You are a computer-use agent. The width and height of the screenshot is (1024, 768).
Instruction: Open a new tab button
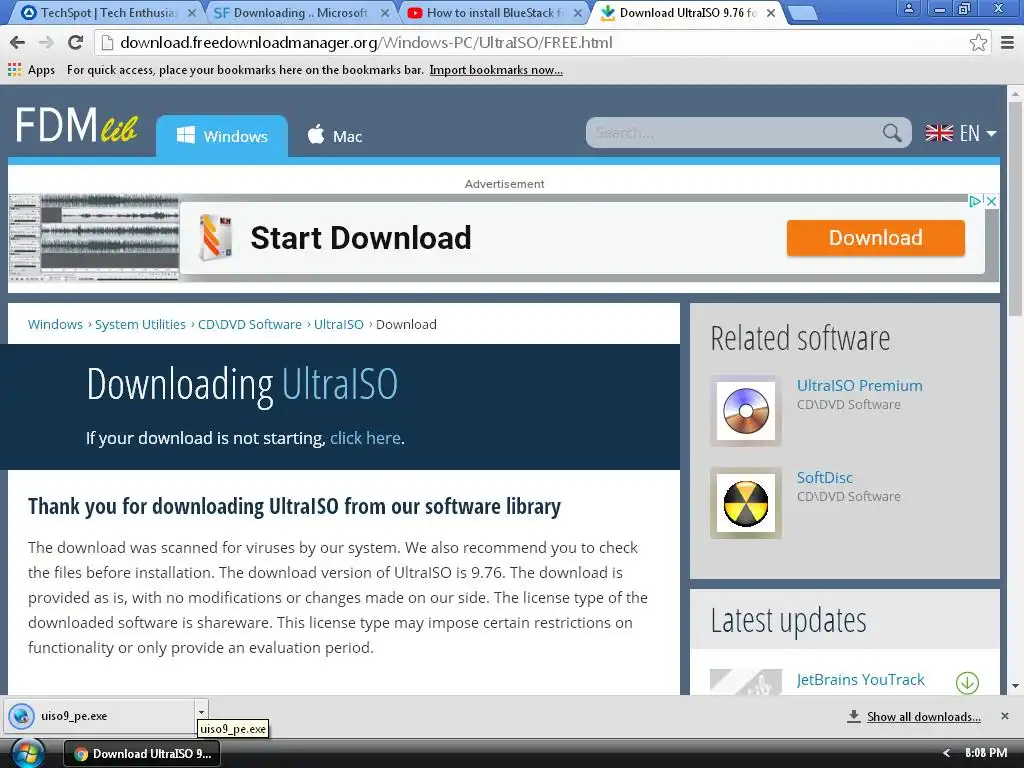(x=801, y=12)
